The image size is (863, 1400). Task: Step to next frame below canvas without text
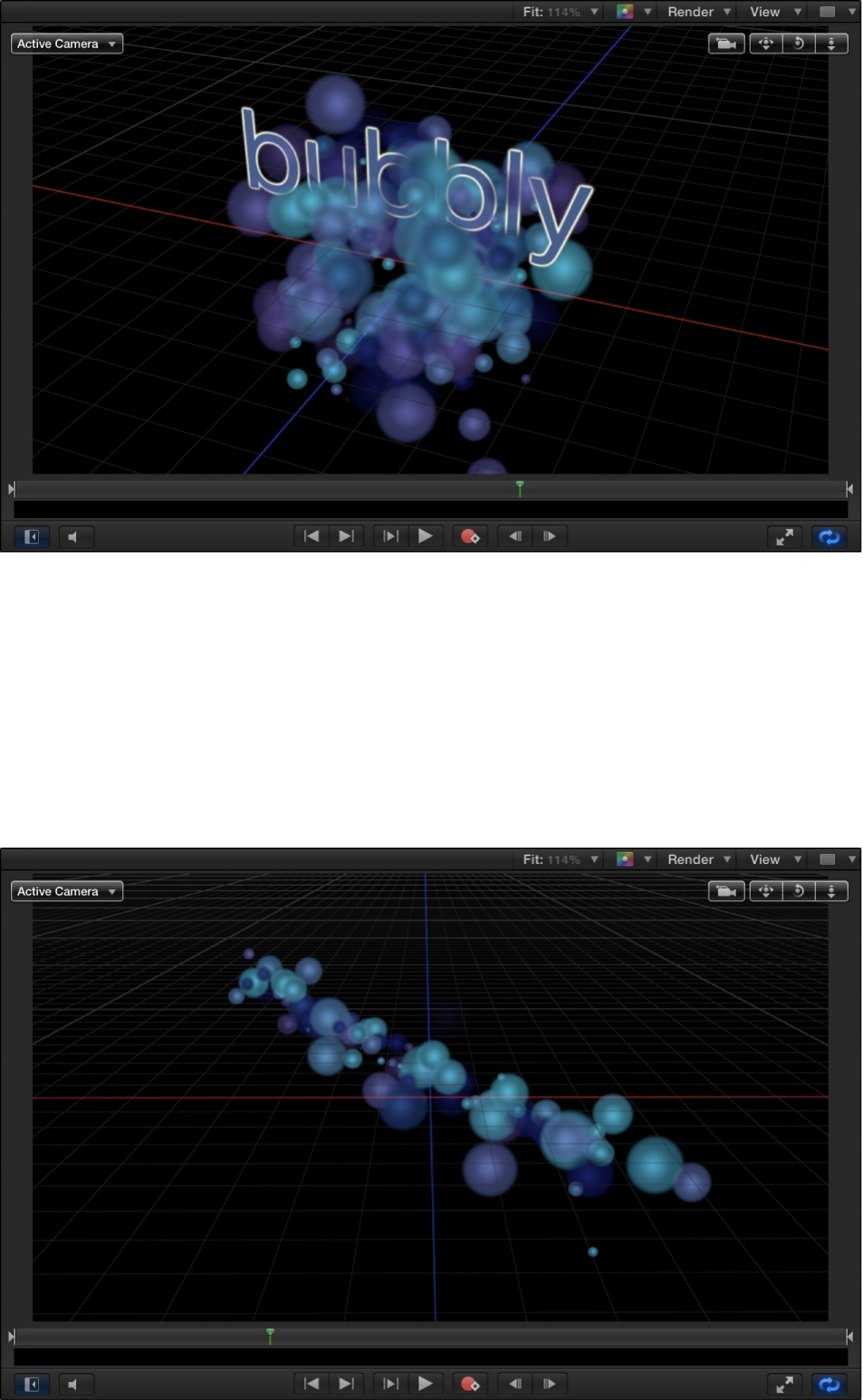550,1384
